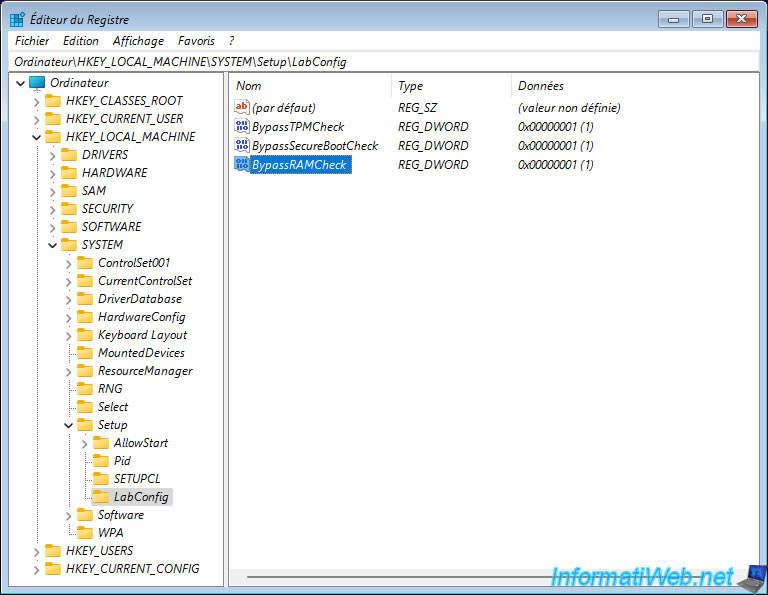Select the HKEY_USERS hive label
Viewport: 768px width, 595px height.
[x=99, y=551]
